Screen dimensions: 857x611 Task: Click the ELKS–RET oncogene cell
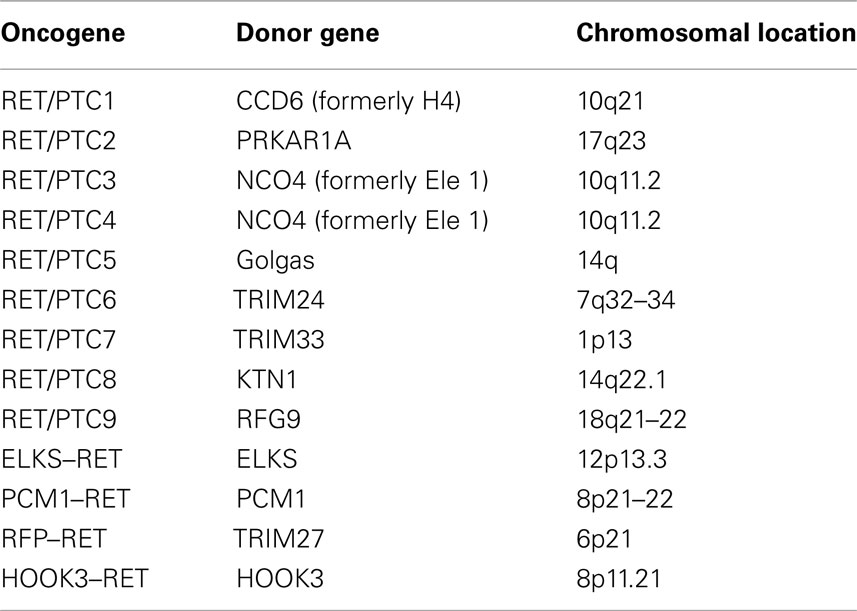[62, 459]
